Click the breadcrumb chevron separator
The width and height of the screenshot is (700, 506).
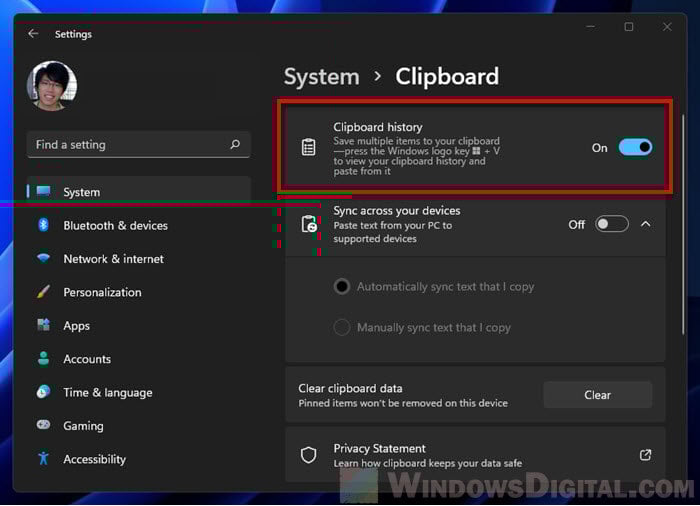(378, 76)
